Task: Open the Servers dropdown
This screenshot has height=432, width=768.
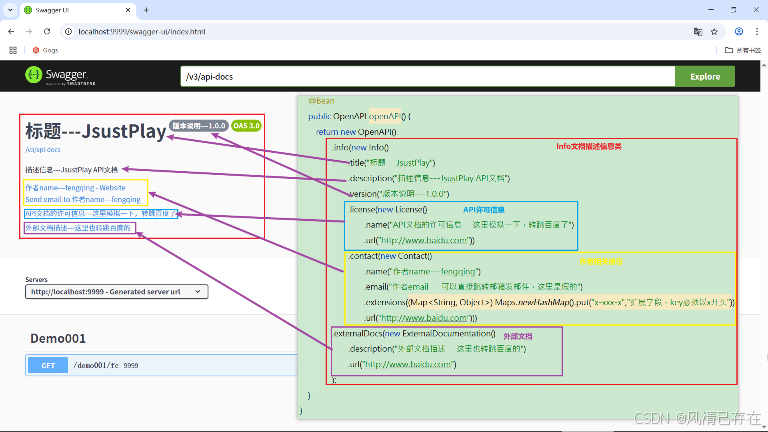Action: point(117,291)
